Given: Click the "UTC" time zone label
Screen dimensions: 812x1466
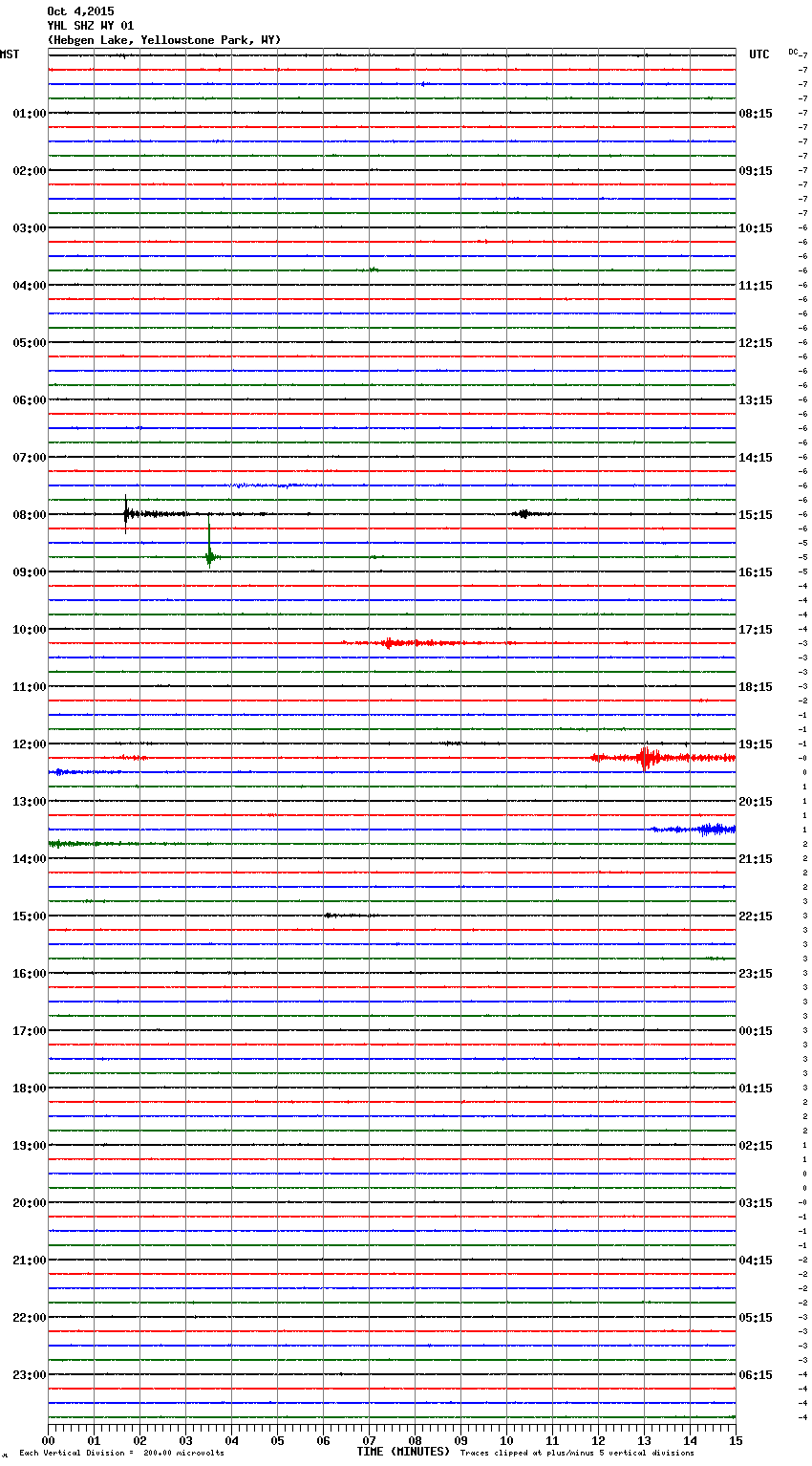Looking at the screenshot, I should [759, 54].
